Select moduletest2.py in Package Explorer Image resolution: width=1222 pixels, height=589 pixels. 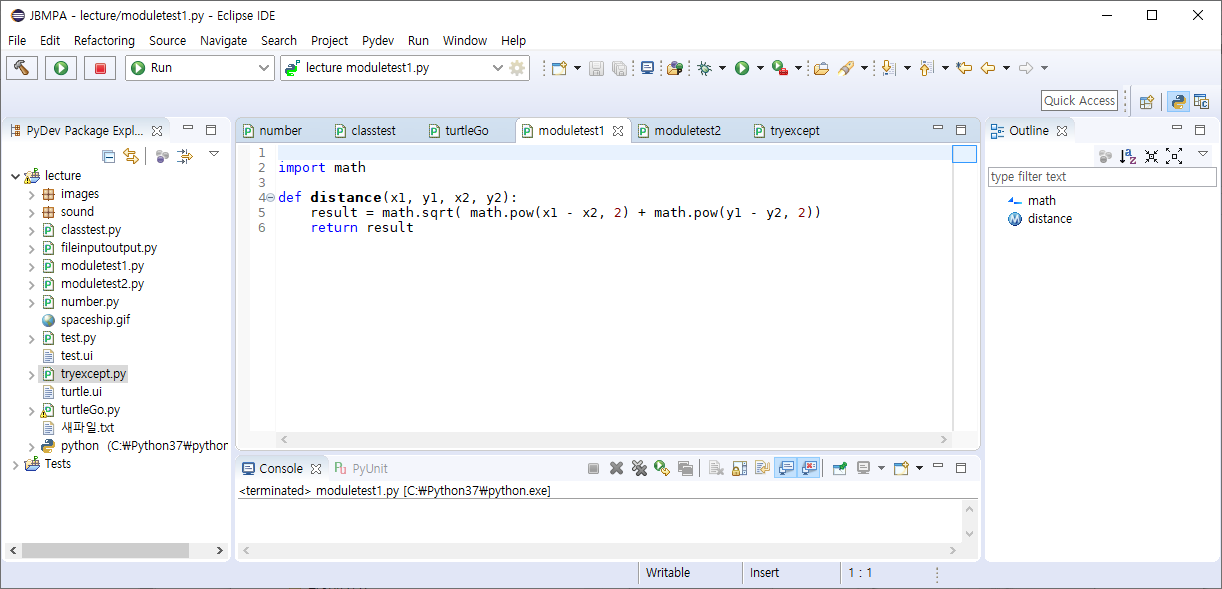pos(102,284)
